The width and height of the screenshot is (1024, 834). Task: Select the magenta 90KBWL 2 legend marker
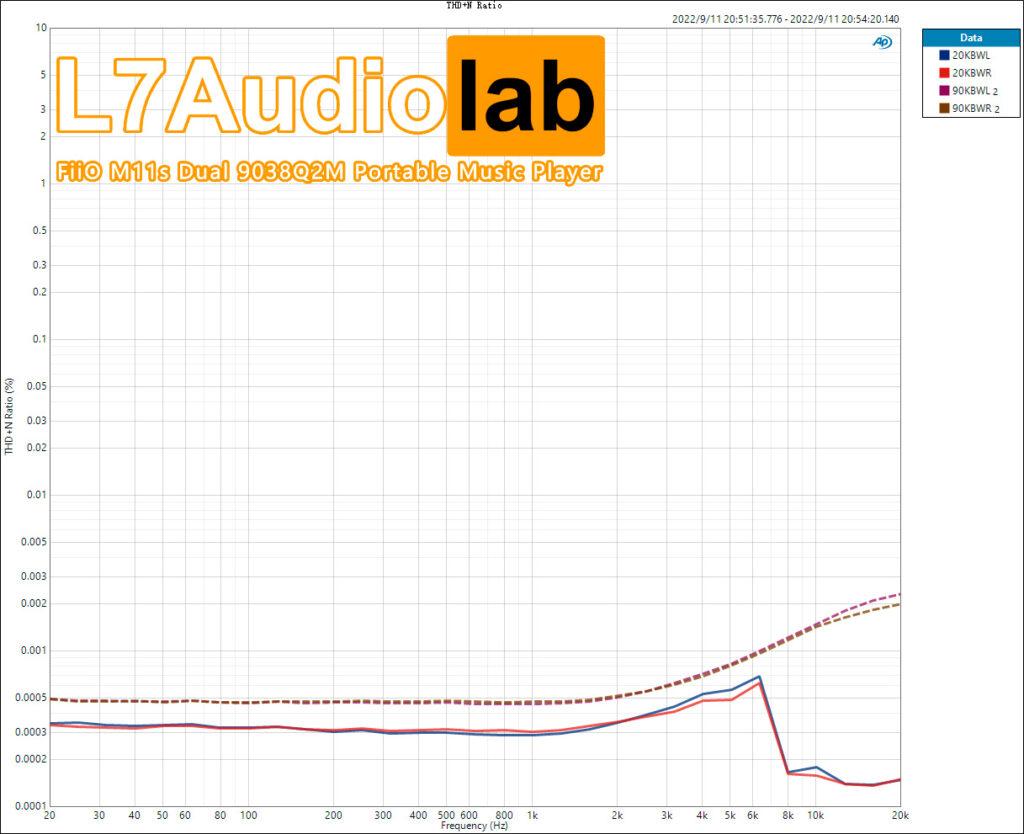pyautogui.click(x=944, y=90)
